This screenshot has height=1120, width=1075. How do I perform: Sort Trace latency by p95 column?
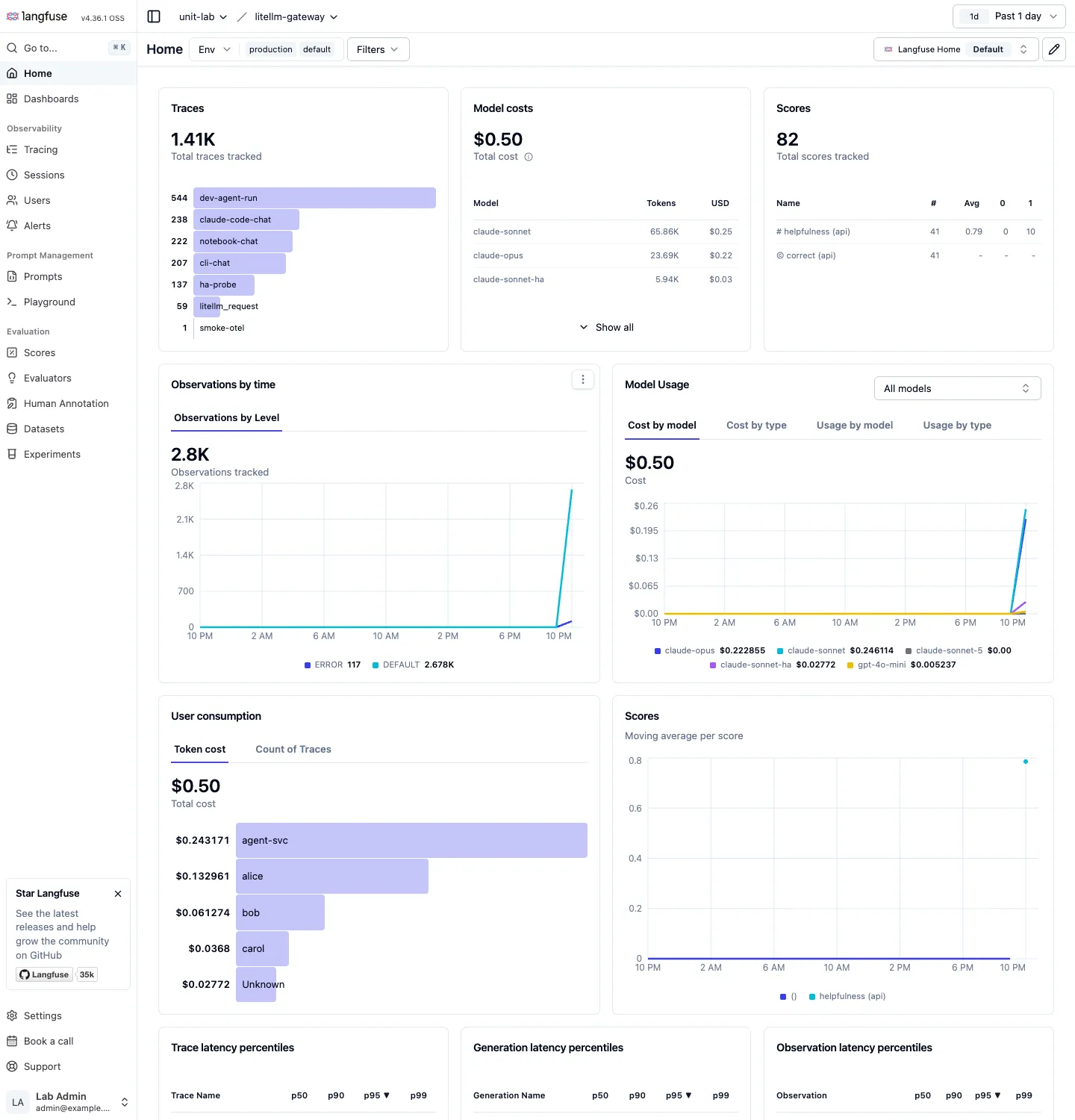377,1095
